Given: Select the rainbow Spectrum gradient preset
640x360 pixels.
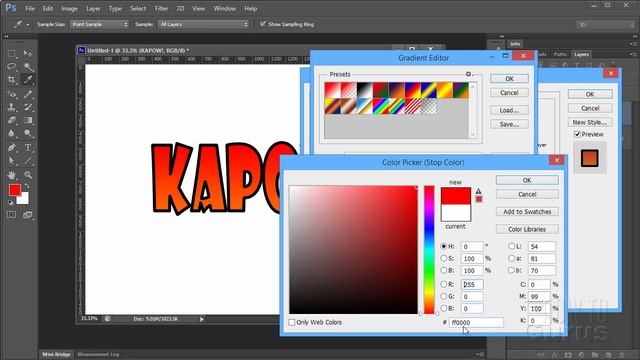Looking at the screenshot, I should pyautogui.click(x=380, y=107).
